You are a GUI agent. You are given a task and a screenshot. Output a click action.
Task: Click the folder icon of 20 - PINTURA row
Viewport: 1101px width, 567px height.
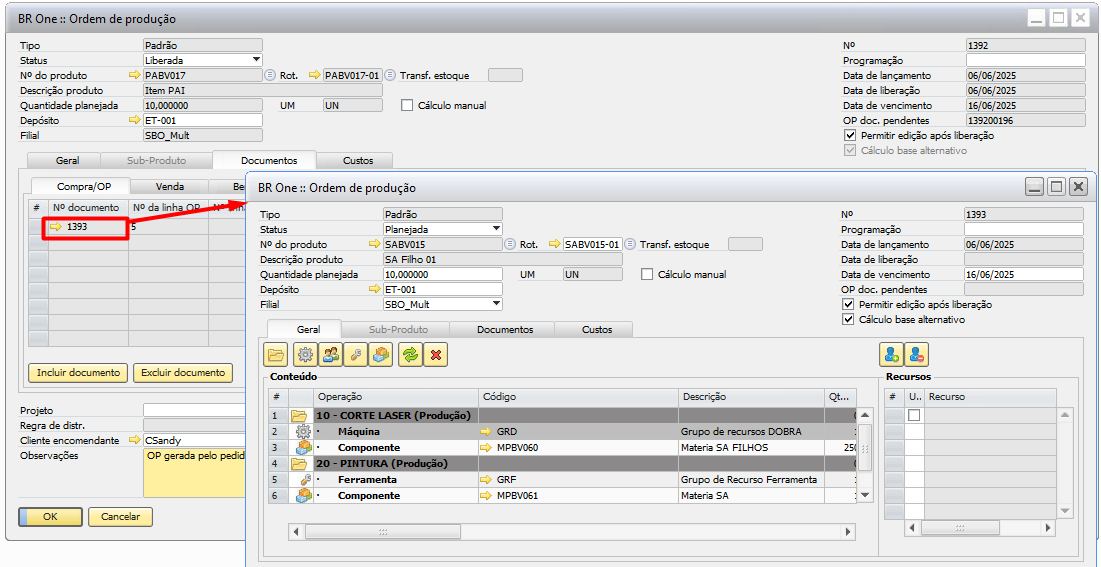pyautogui.click(x=300, y=464)
